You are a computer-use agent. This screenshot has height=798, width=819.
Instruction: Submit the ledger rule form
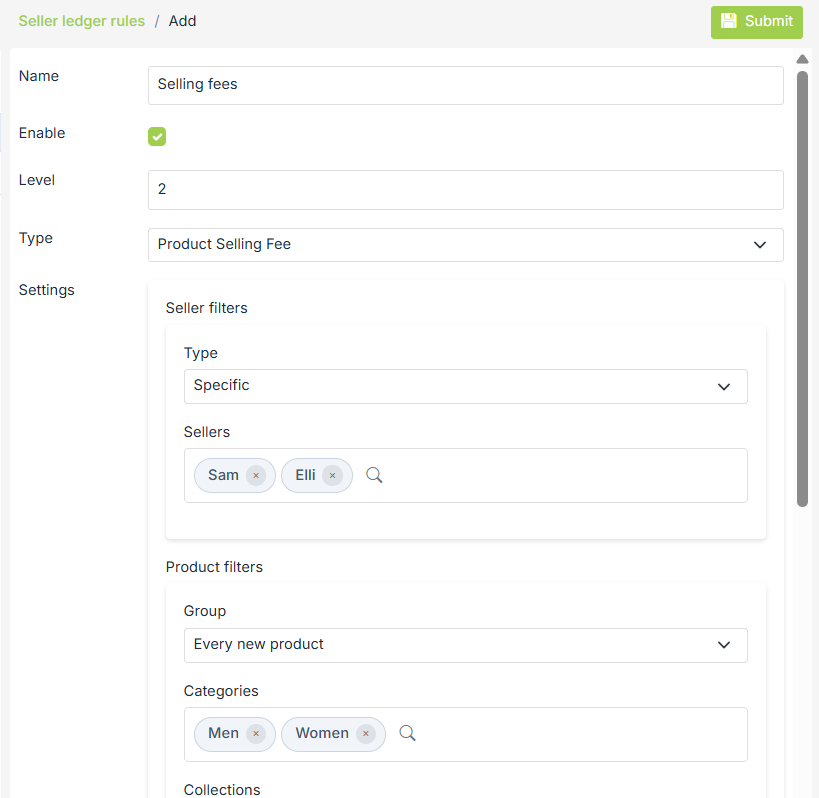(x=757, y=22)
